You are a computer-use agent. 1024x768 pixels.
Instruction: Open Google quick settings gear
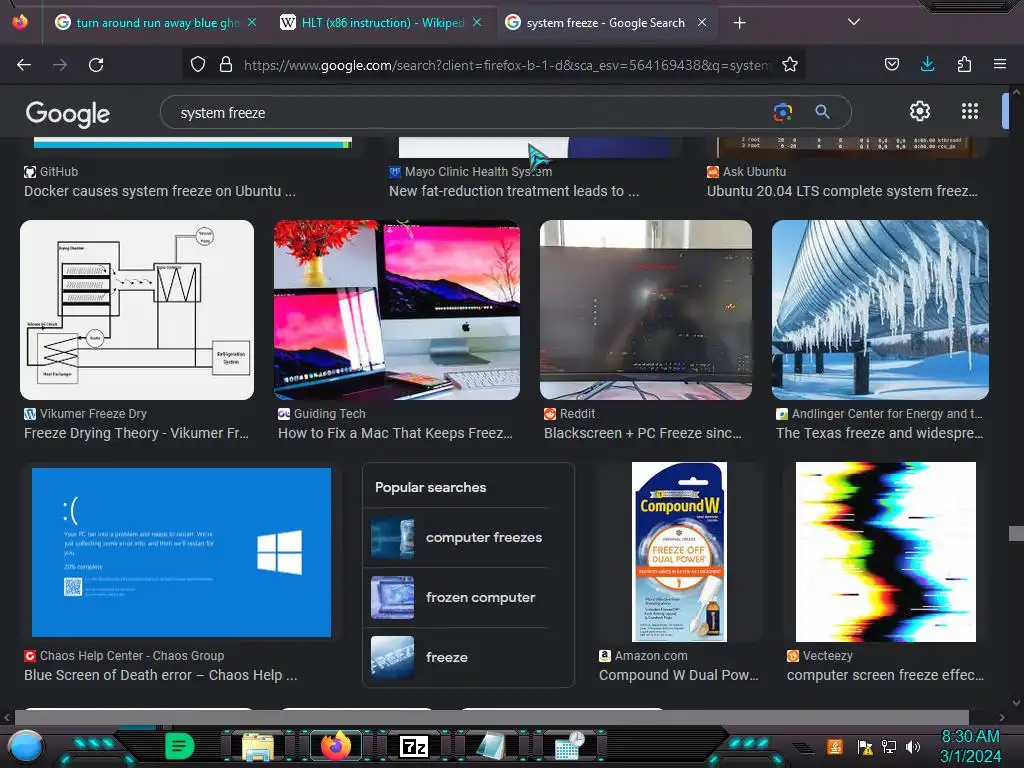pyautogui.click(x=920, y=111)
